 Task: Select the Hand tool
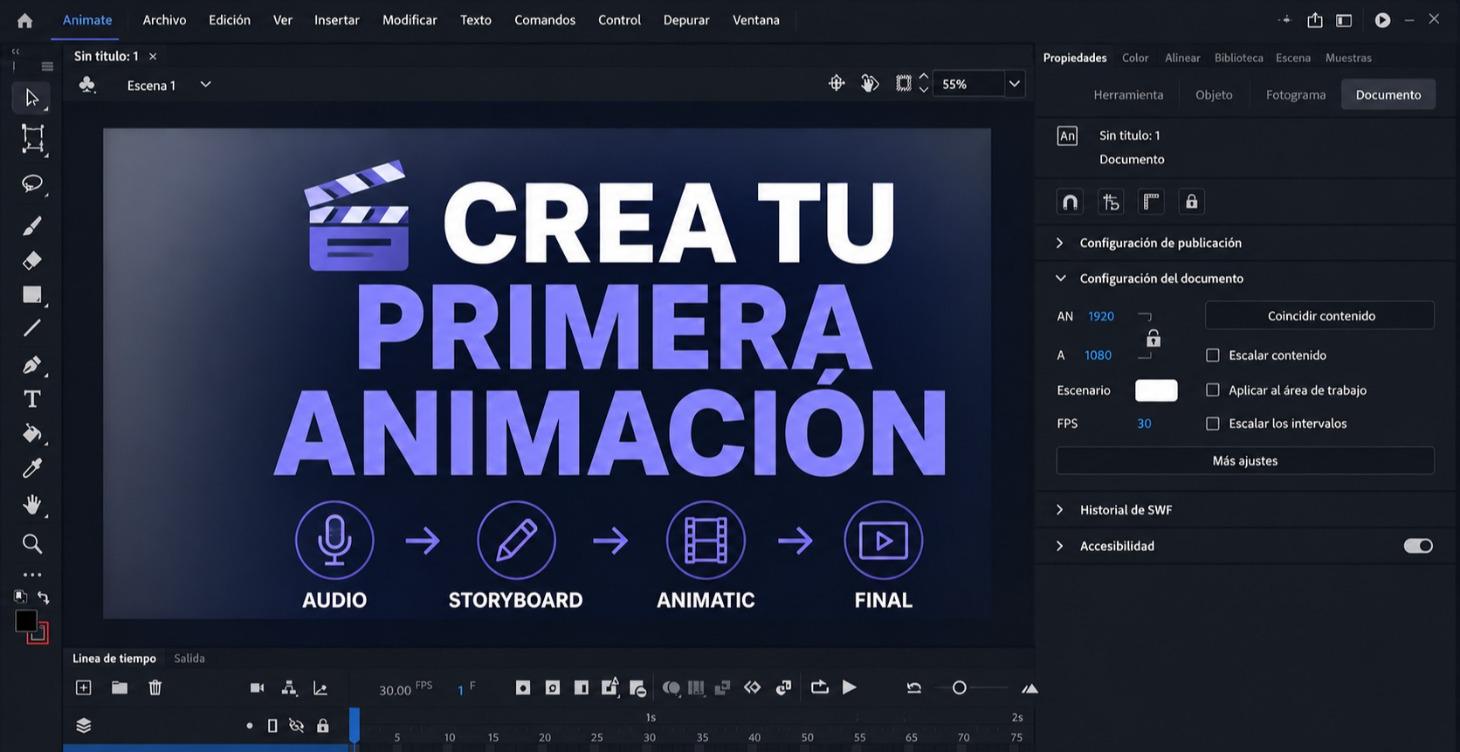click(x=32, y=504)
